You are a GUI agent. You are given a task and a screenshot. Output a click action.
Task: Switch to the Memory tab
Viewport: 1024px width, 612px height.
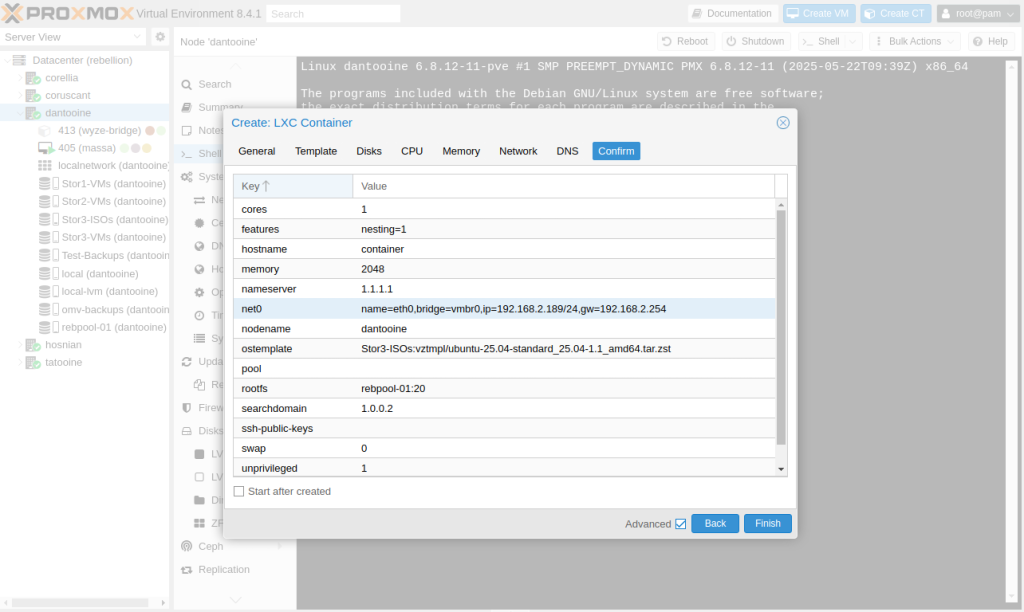461,151
